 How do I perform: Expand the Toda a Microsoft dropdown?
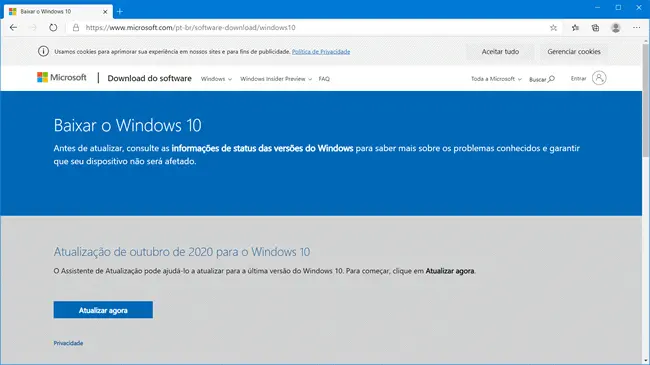coord(496,79)
